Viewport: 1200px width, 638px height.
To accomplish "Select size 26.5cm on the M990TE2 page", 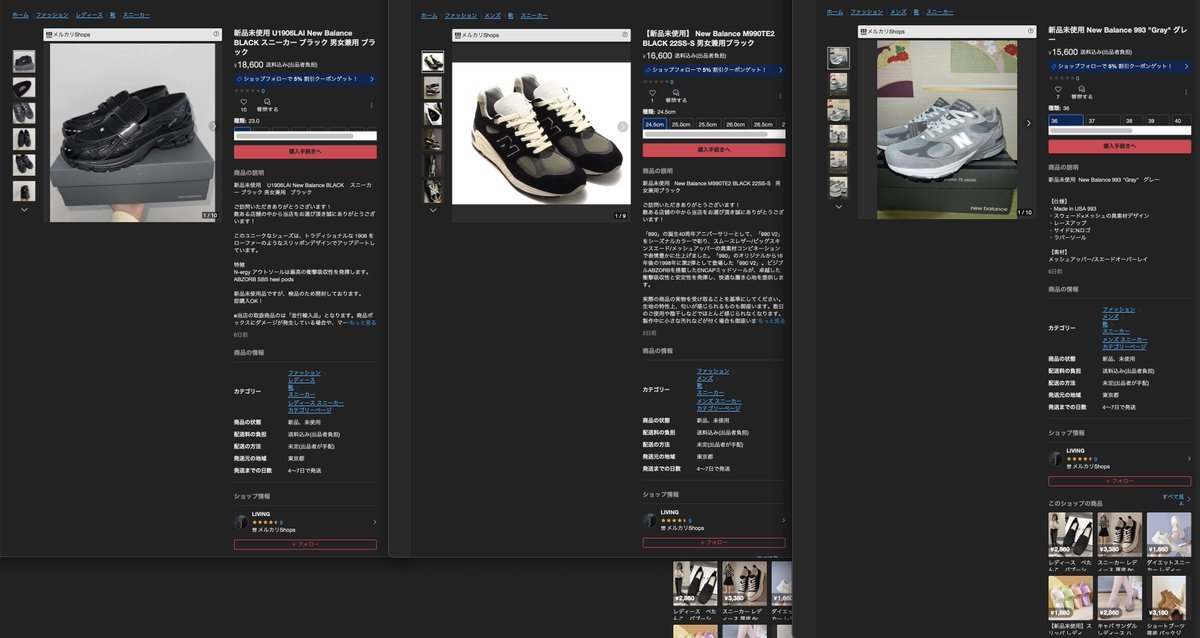I will point(762,125).
